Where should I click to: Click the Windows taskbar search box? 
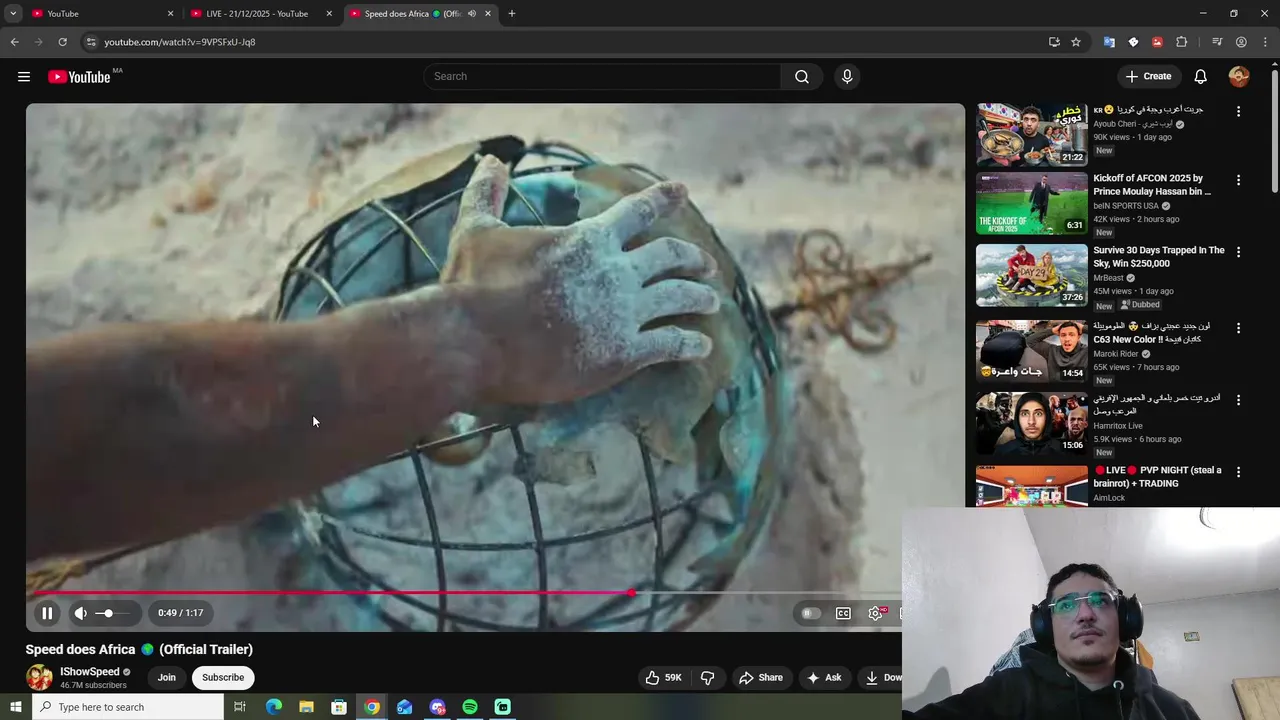(128, 707)
